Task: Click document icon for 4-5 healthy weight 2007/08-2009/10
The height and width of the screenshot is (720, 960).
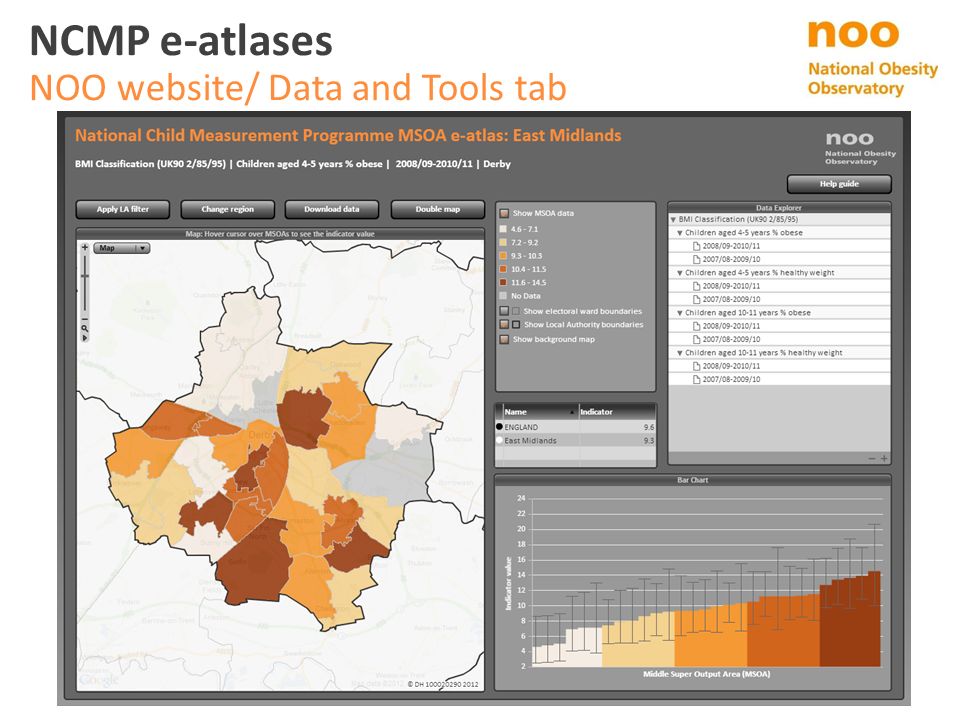Action: (x=696, y=299)
